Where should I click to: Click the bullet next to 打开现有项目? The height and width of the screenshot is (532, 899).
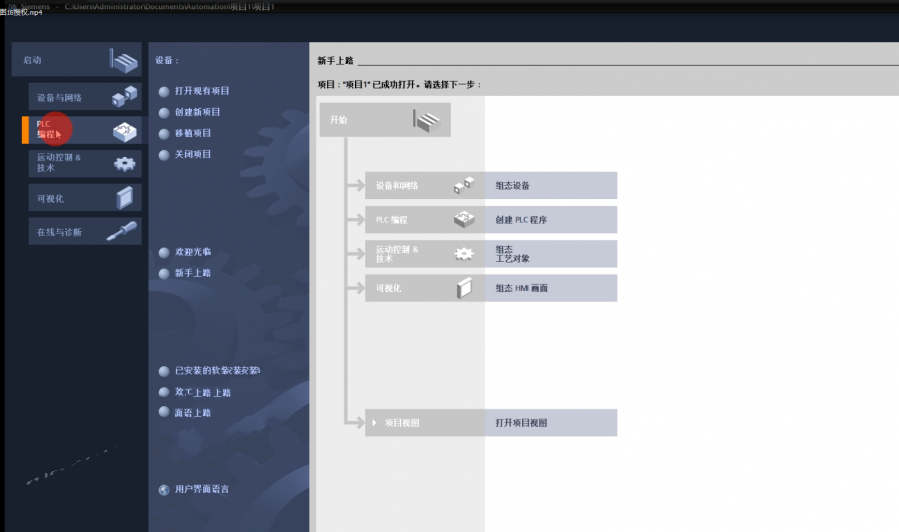[x=164, y=92]
